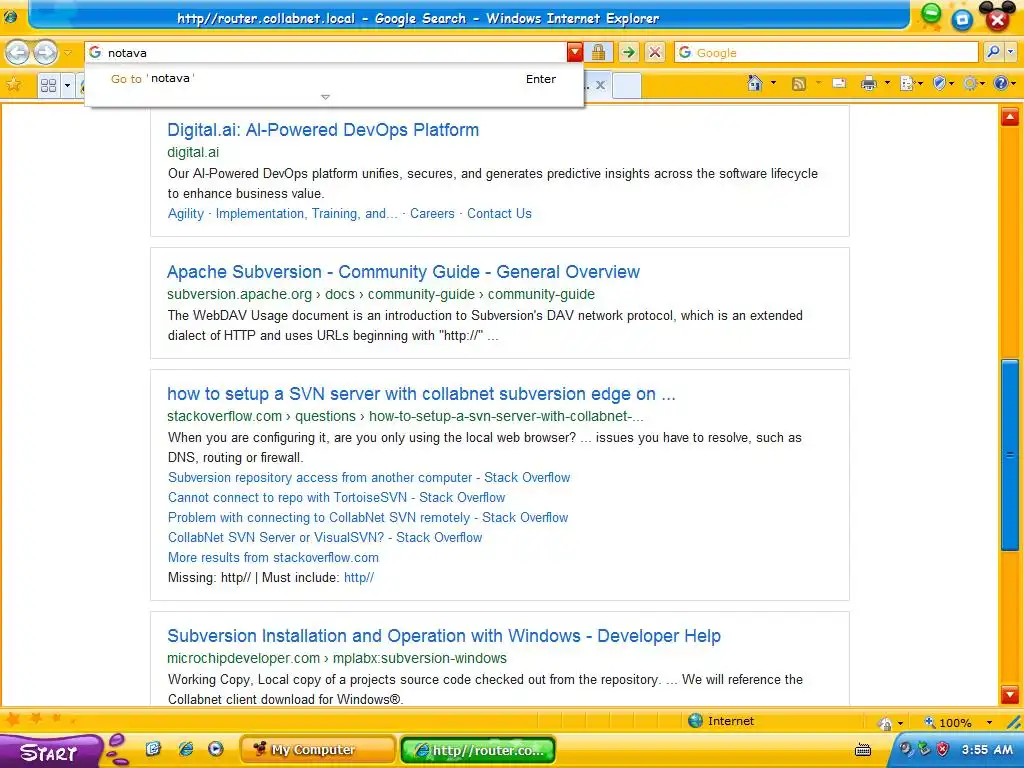The image size is (1024, 768).
Task: Launch Windows Media Player from Quick Launch
Action: click(216, 749)
